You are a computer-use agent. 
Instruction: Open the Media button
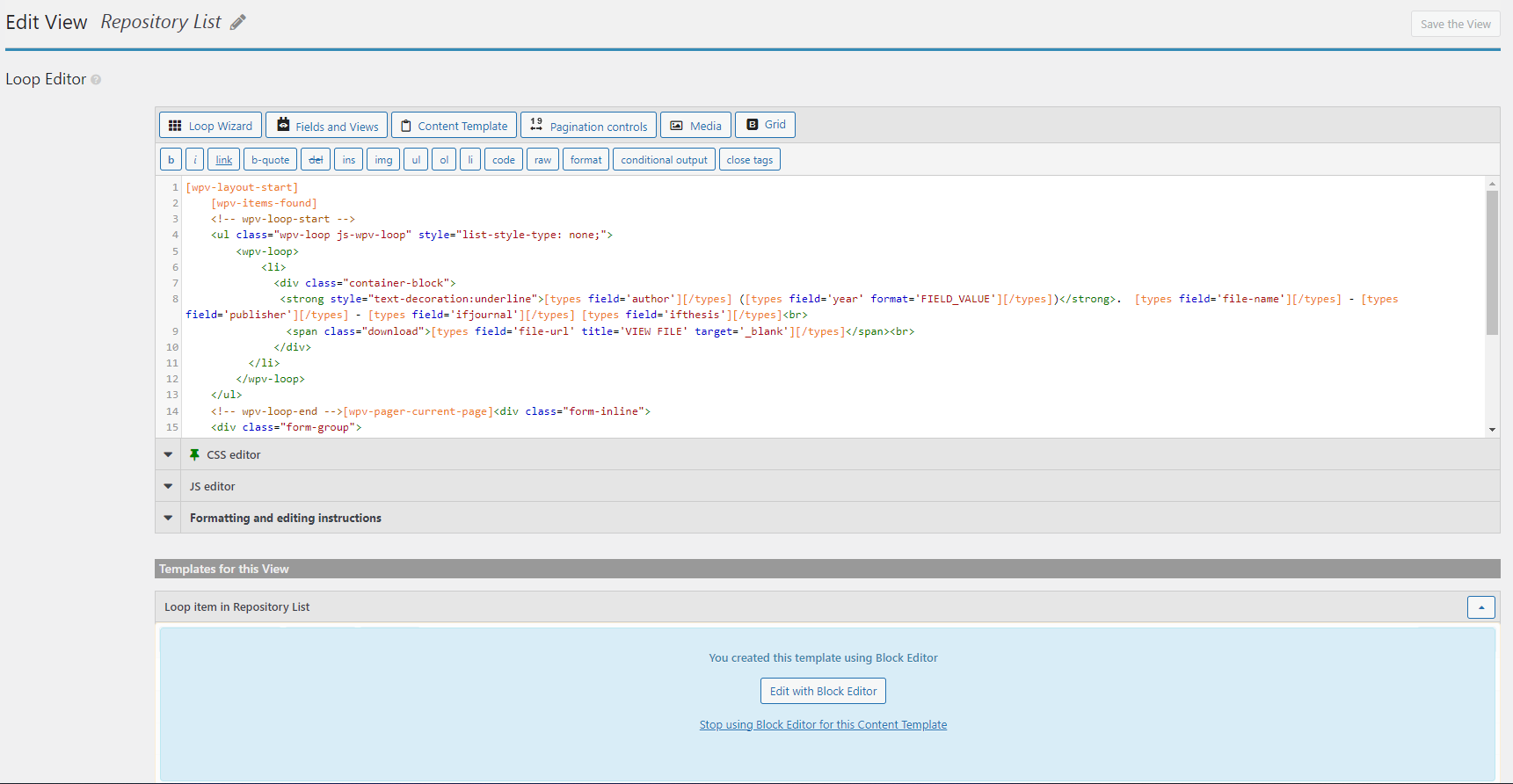[695, 126]
